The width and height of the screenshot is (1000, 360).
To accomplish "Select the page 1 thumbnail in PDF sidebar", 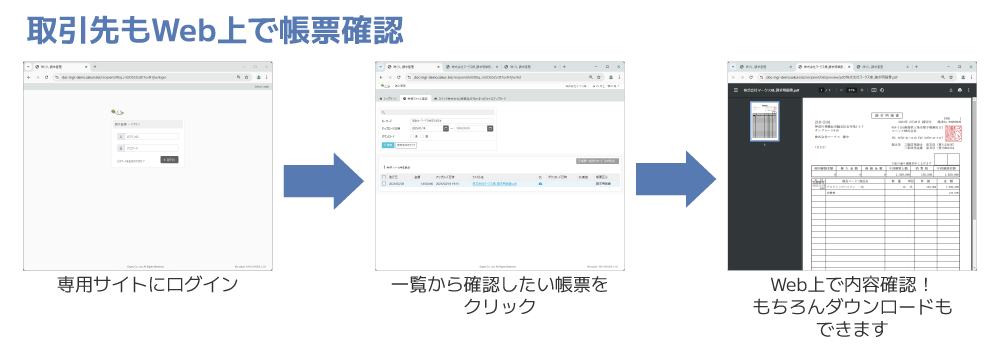I will click(x=765, y=121).
